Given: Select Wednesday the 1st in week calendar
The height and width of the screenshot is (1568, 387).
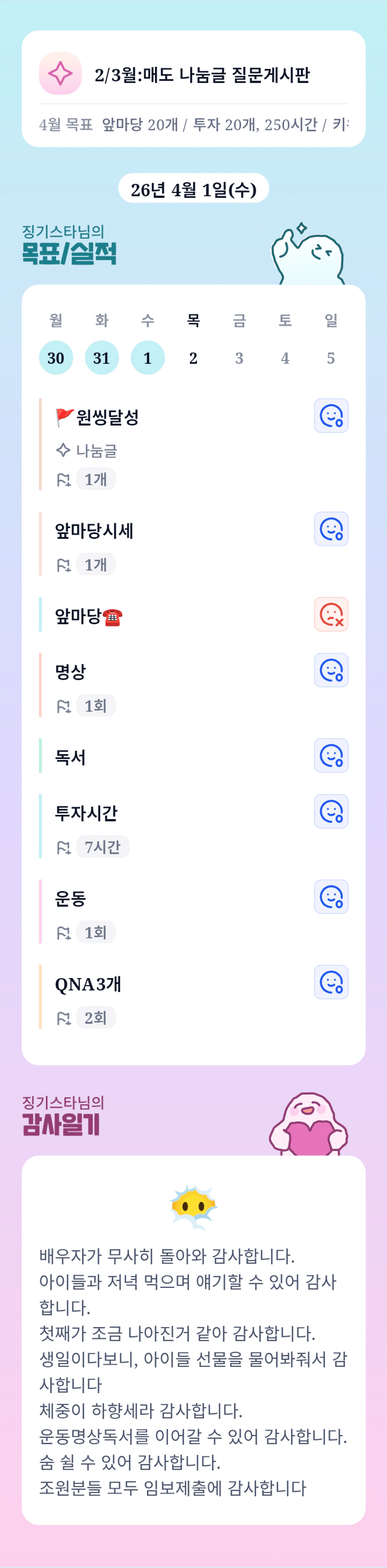Looking at the screenshot, I should click(x=147, y=358).
